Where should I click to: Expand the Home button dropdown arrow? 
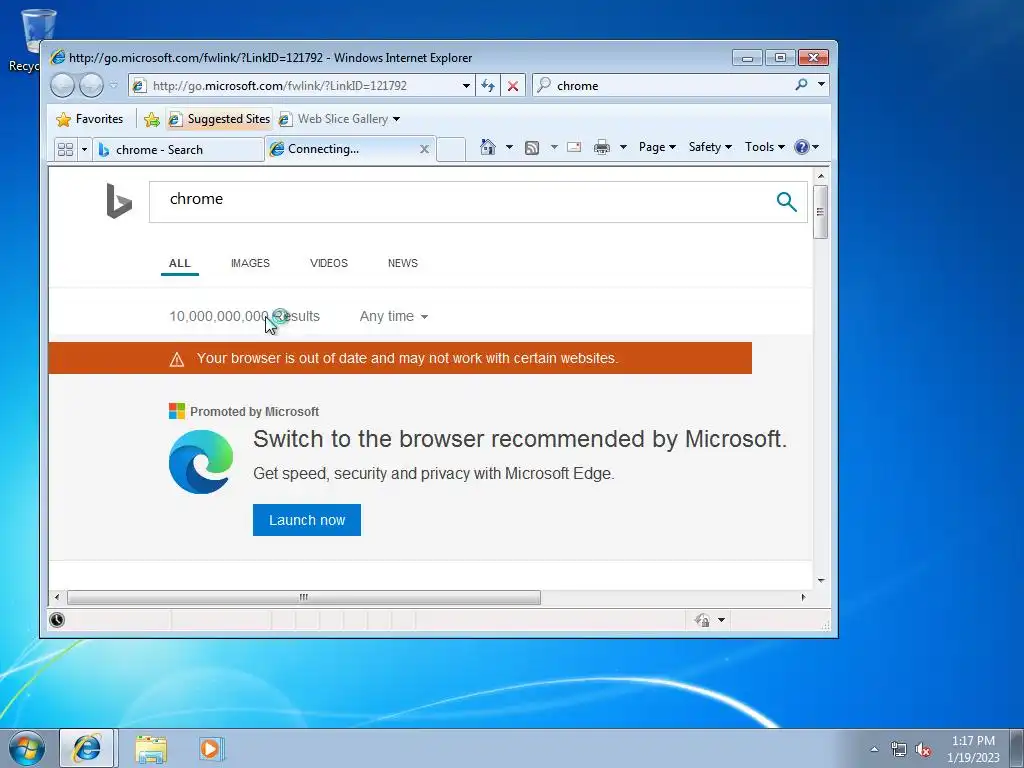click(x=509, y=147)
